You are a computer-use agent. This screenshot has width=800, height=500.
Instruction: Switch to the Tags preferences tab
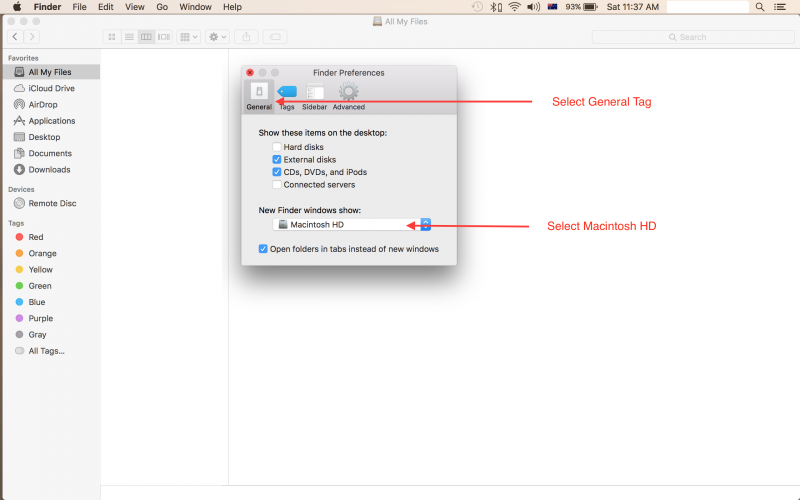[287, 96]
